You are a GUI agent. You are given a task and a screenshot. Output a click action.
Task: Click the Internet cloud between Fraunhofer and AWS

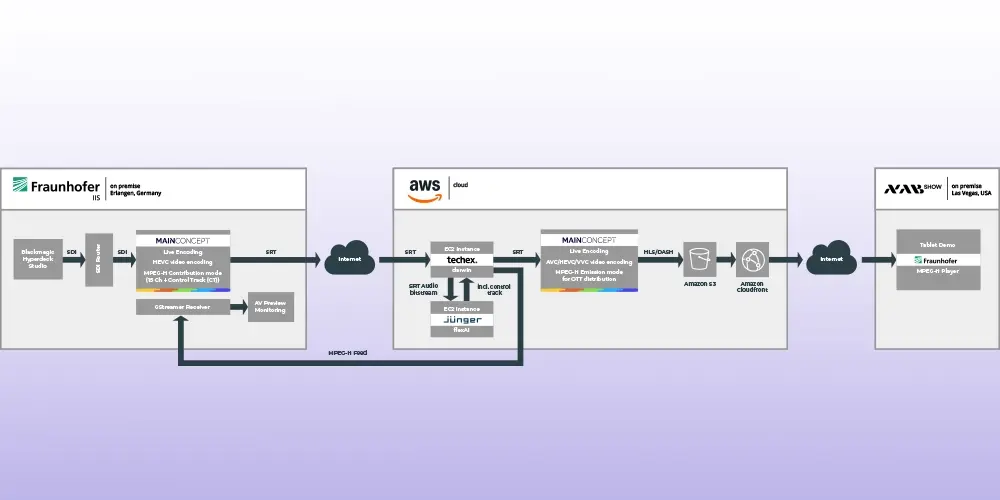tap(349, 258)
